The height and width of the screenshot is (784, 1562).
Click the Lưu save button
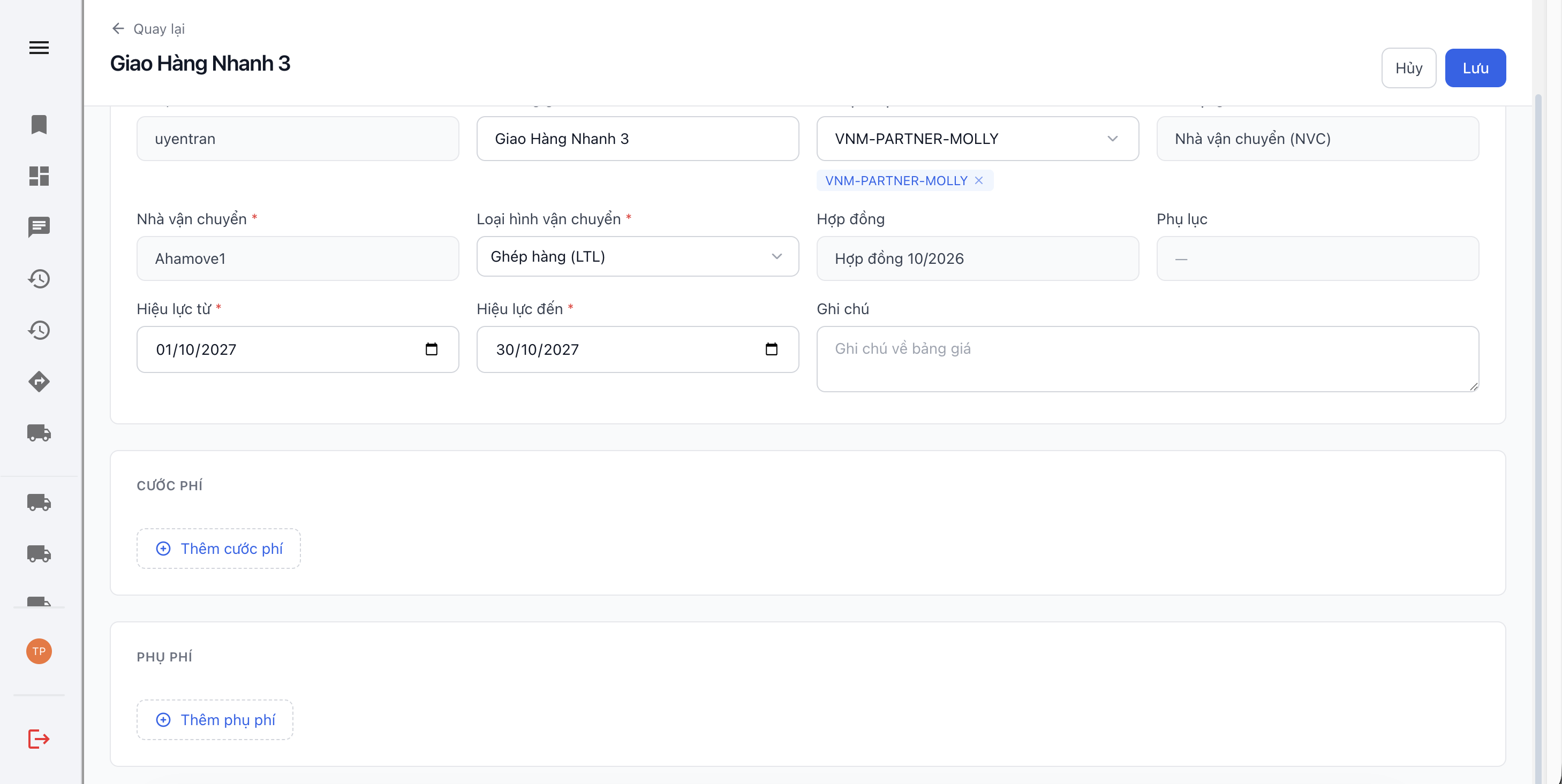click(1475, 68)
